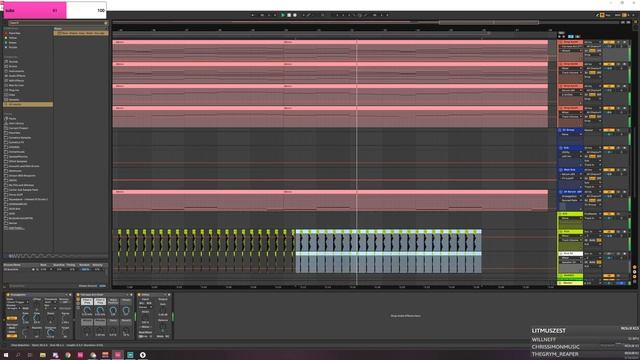The image size is (640, 360).
Task: Toggle DC filter on Utility
Action: pos(166,336)
